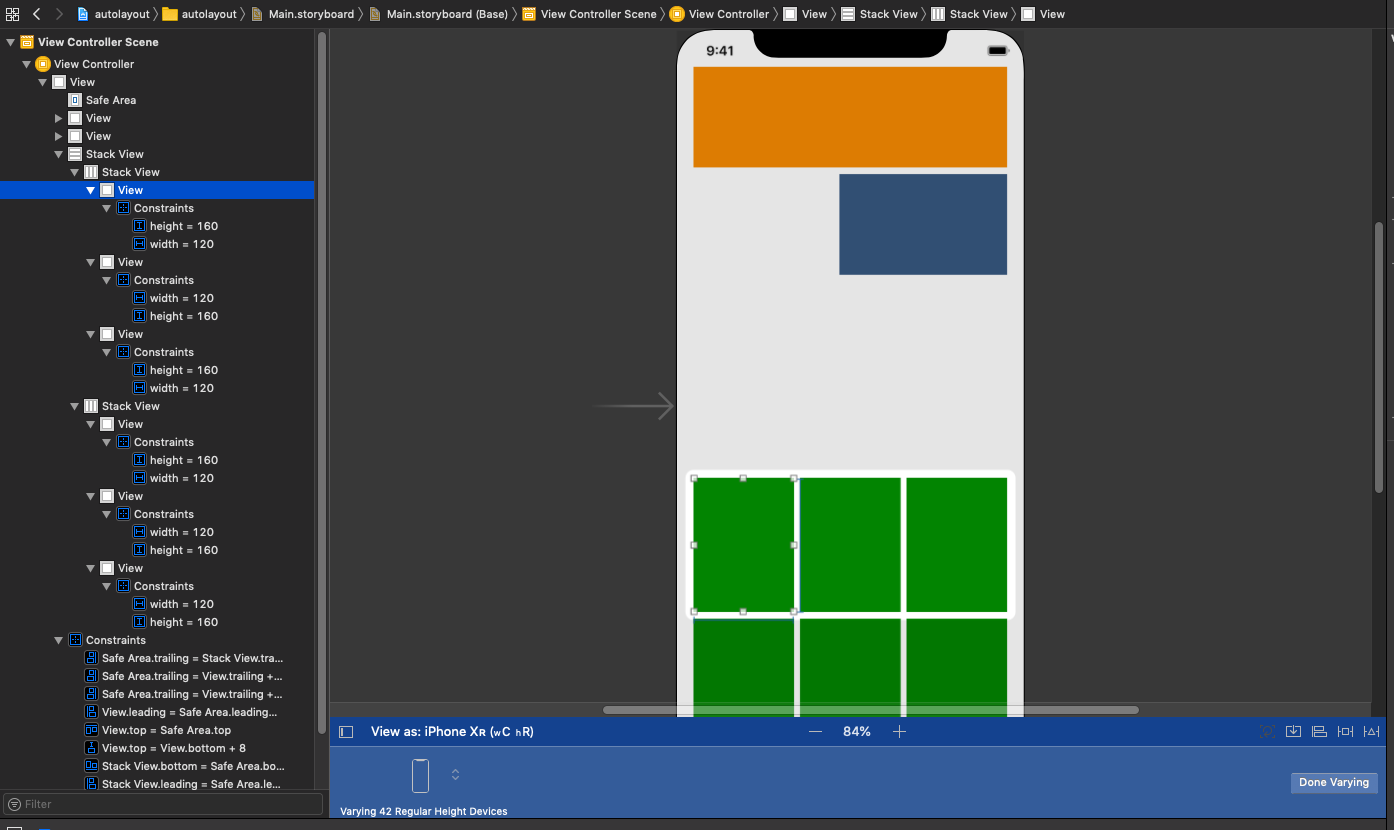
Task: Select the dark blue view on canvas
Action: 923,224
